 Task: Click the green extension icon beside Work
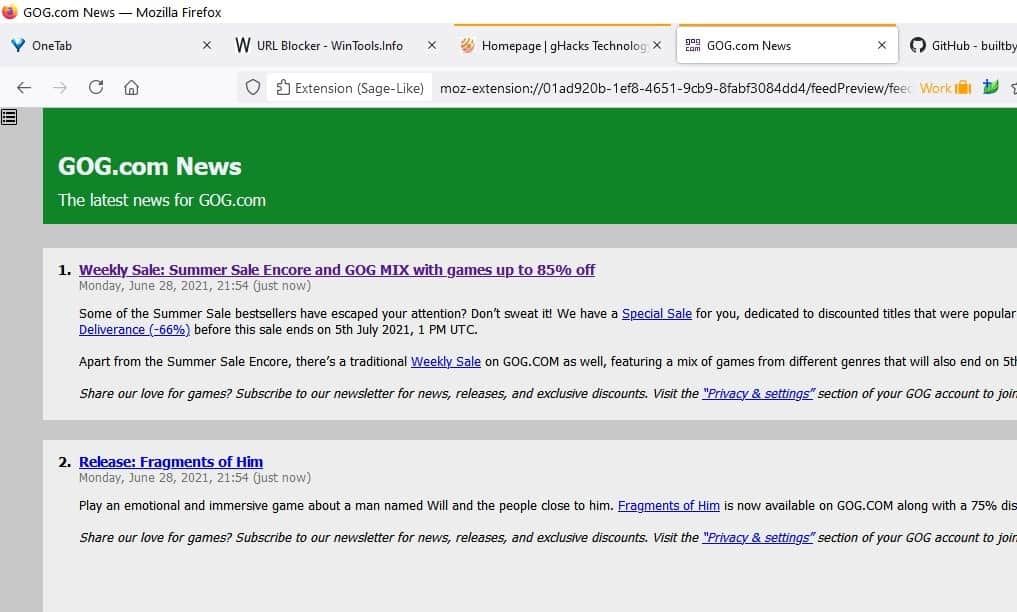[990, 87]
